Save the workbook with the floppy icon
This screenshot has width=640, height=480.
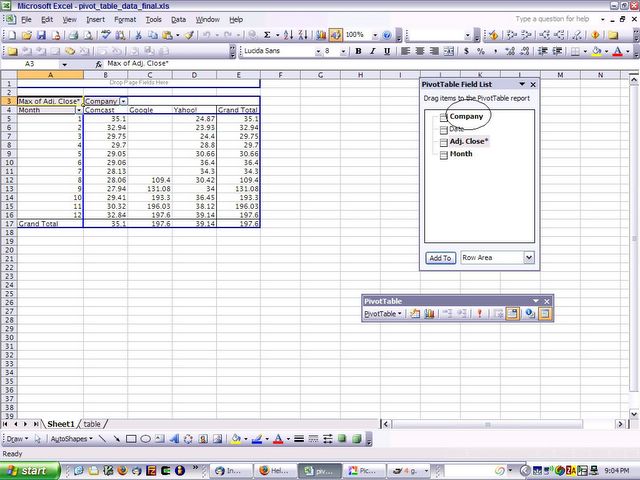click(41, 36)
